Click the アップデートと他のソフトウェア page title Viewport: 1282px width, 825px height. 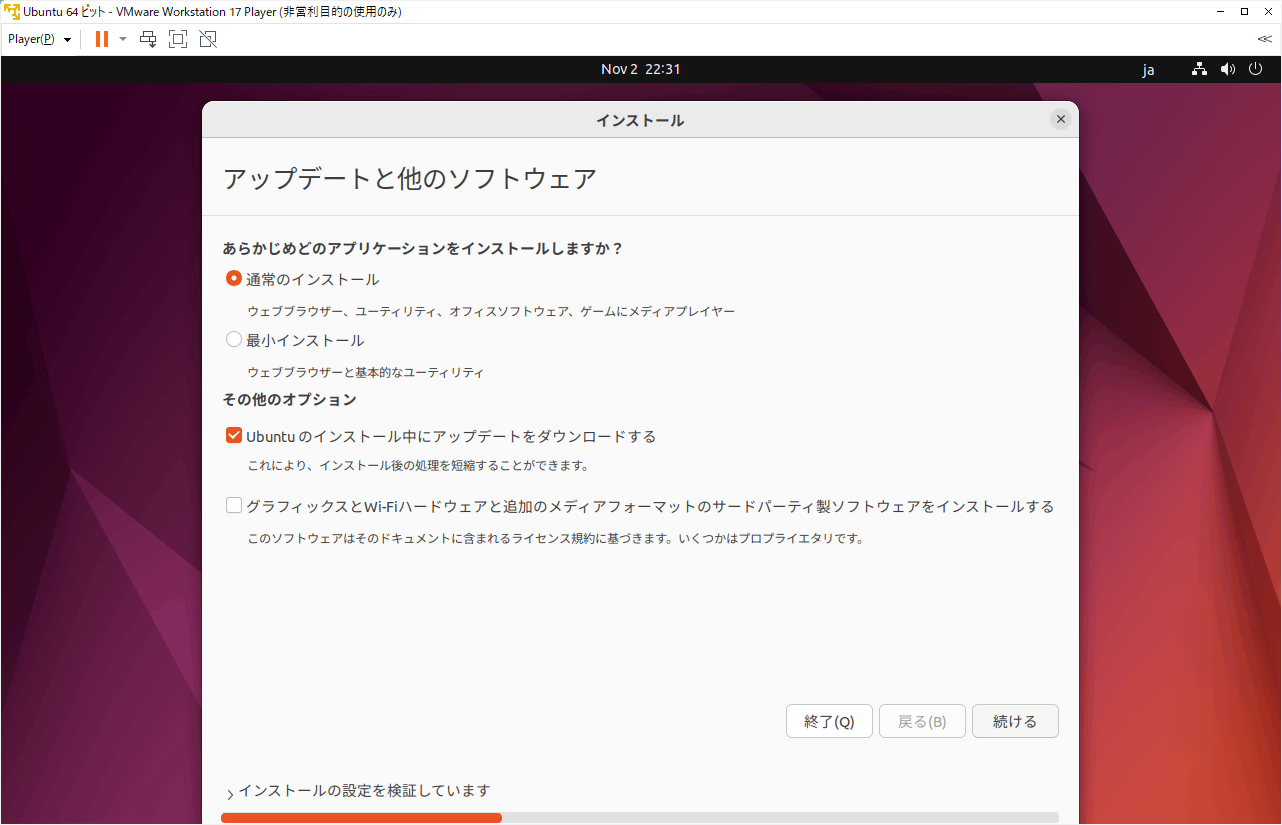pos(410,179)
